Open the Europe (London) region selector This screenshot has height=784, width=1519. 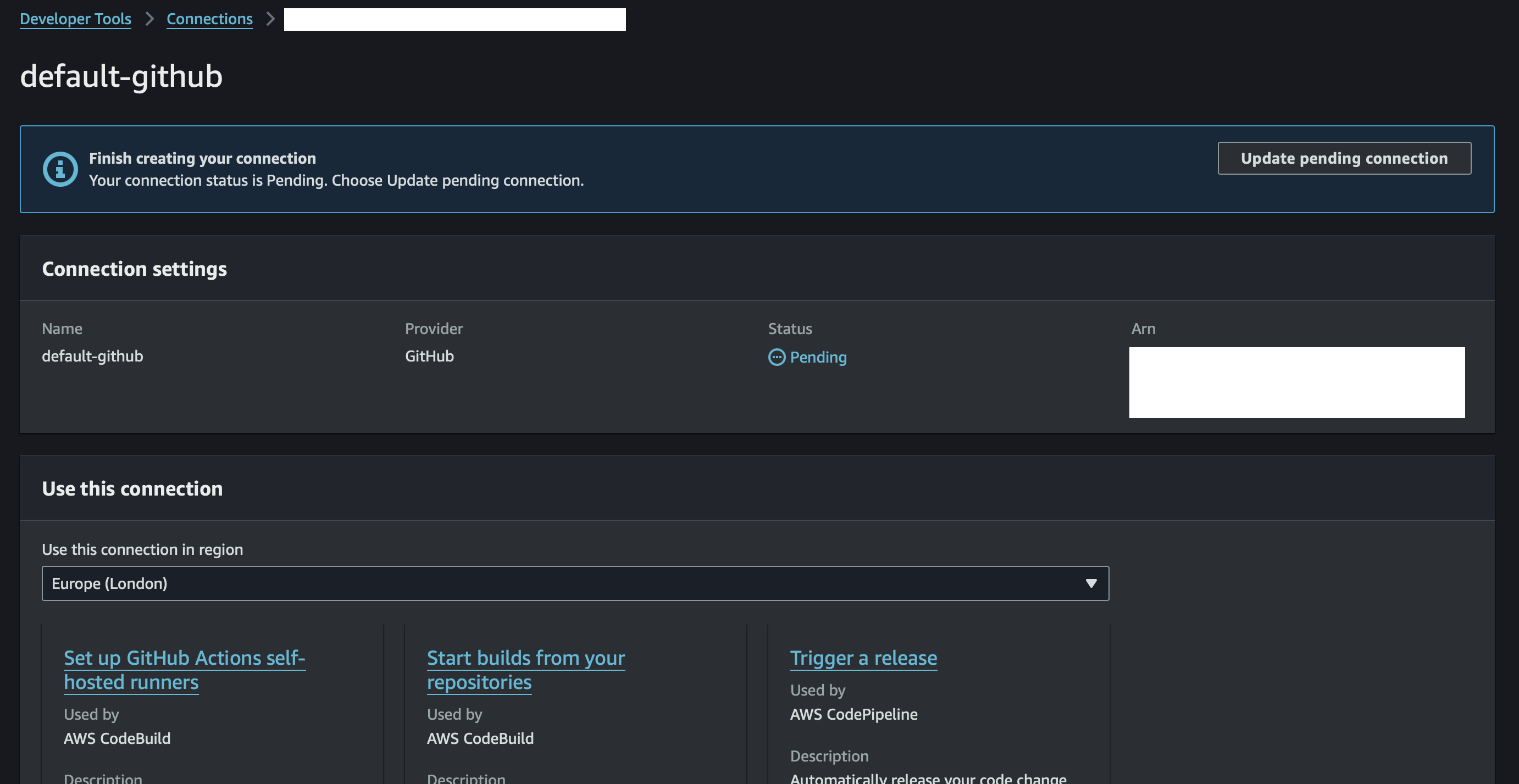coord(575,583)
